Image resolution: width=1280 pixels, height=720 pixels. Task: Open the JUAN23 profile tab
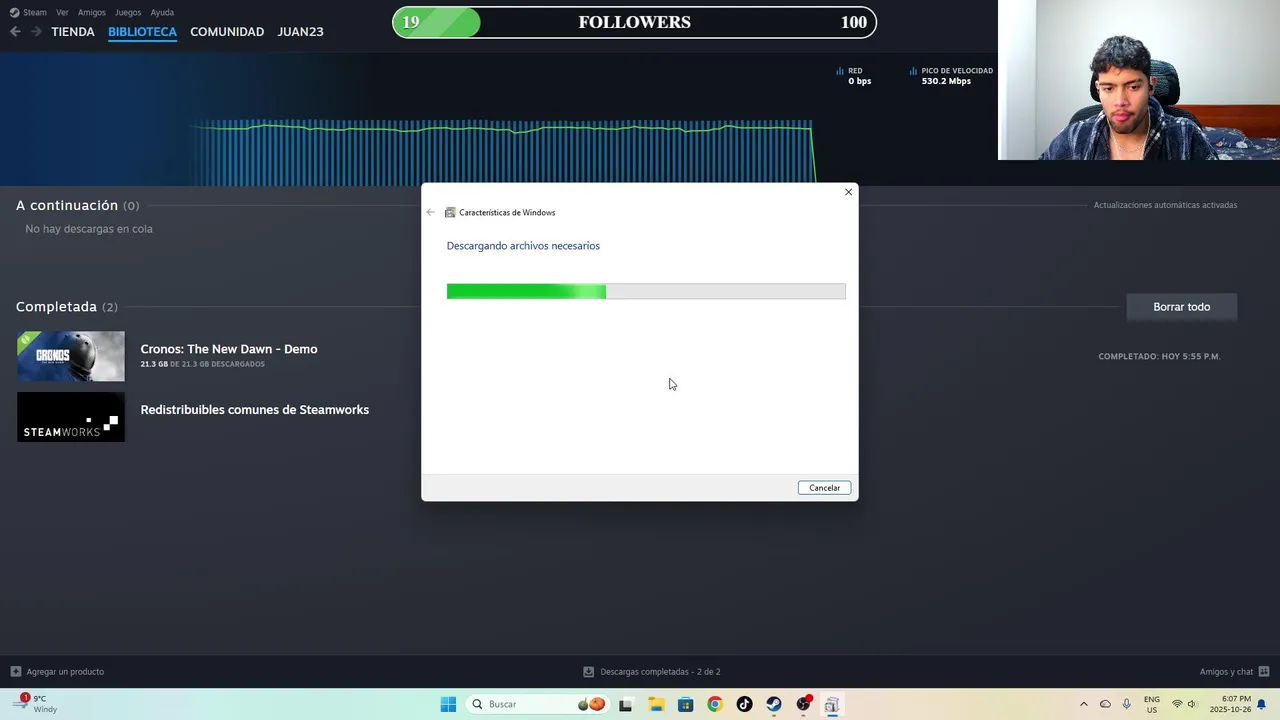pos(300,32)
